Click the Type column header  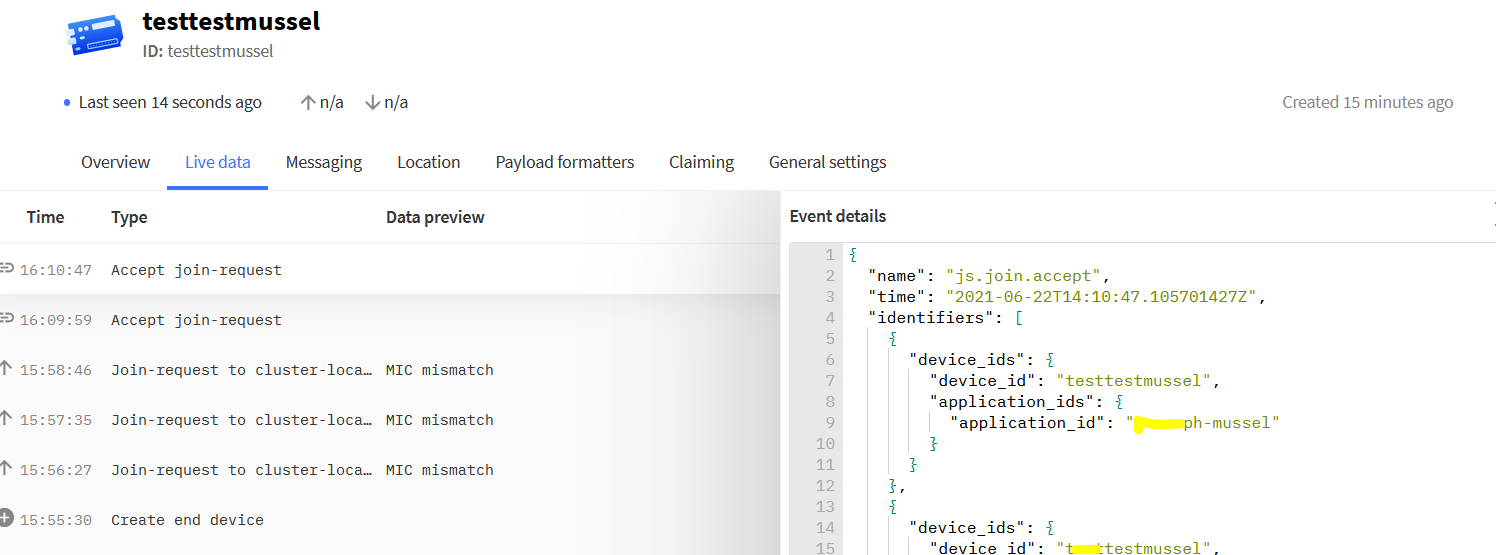coord(129,217)
